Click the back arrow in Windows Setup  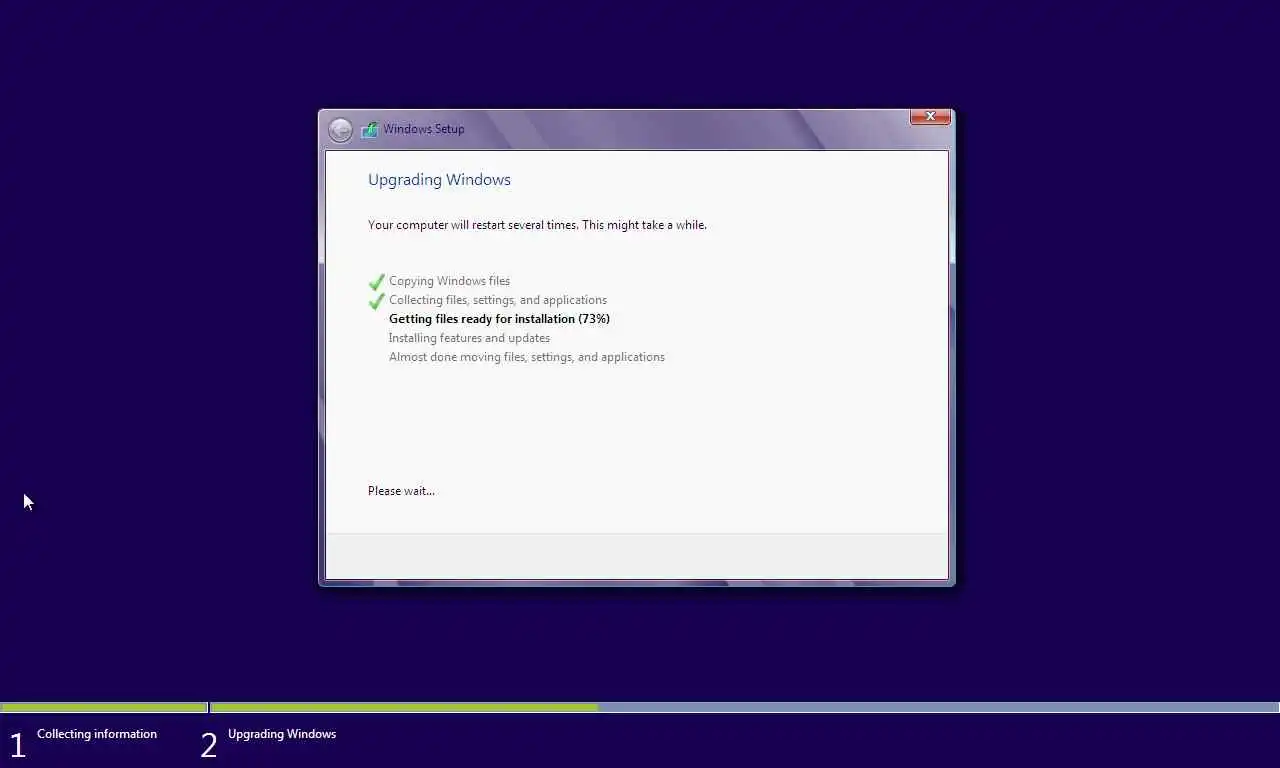pyautogui.click(x=340, y=130)
